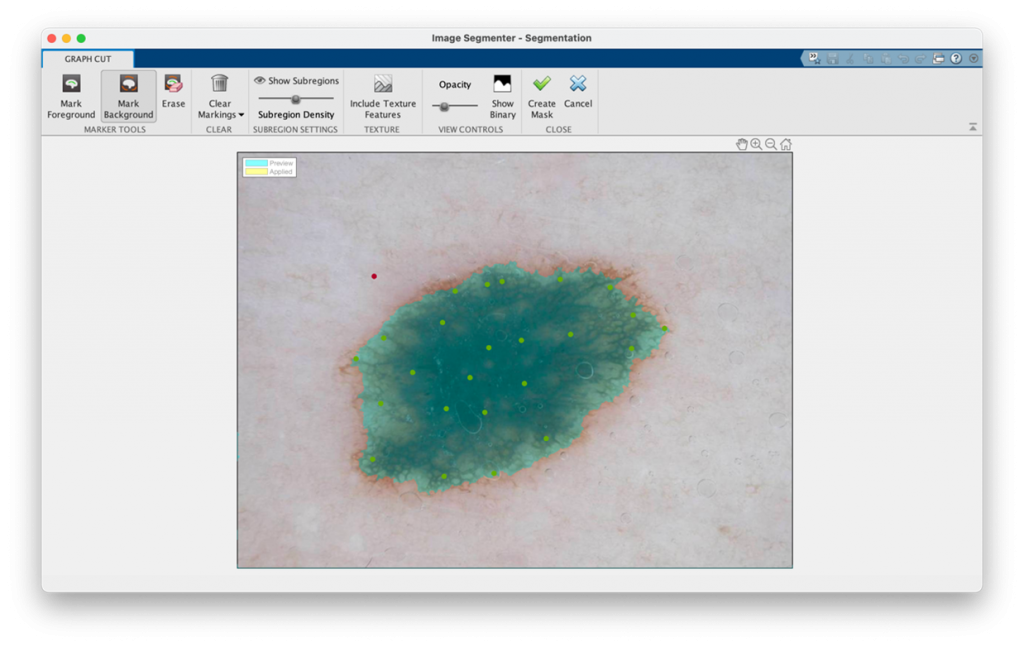Toggle Show Subregions eye option
Image resolution: width=1024 pixels, height=647 pixels.
point(296,81)
